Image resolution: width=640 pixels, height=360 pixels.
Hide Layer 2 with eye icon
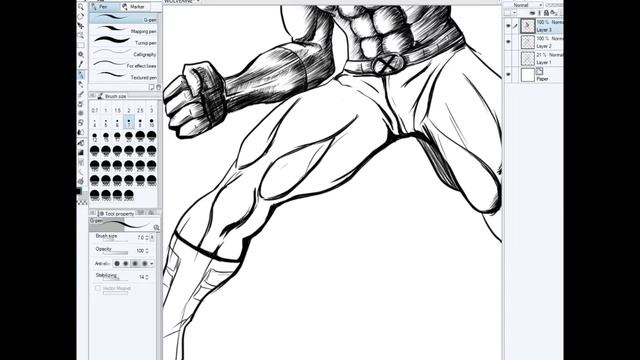pyautogui.click(x=508, y=41)
